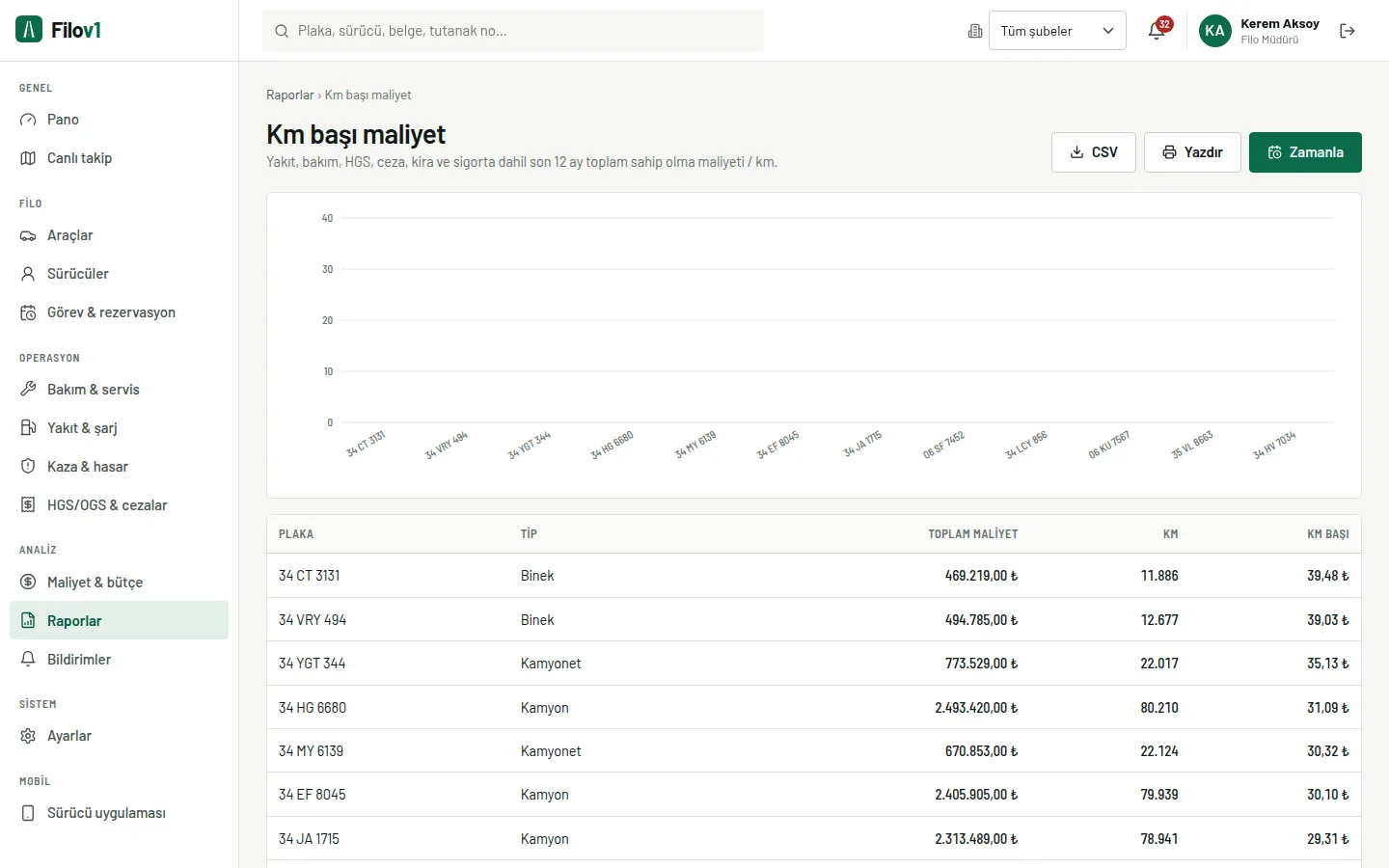Click the Sürücüler person icon
Viewport: 1389px width, 868px height.
[x=28, y=274]
